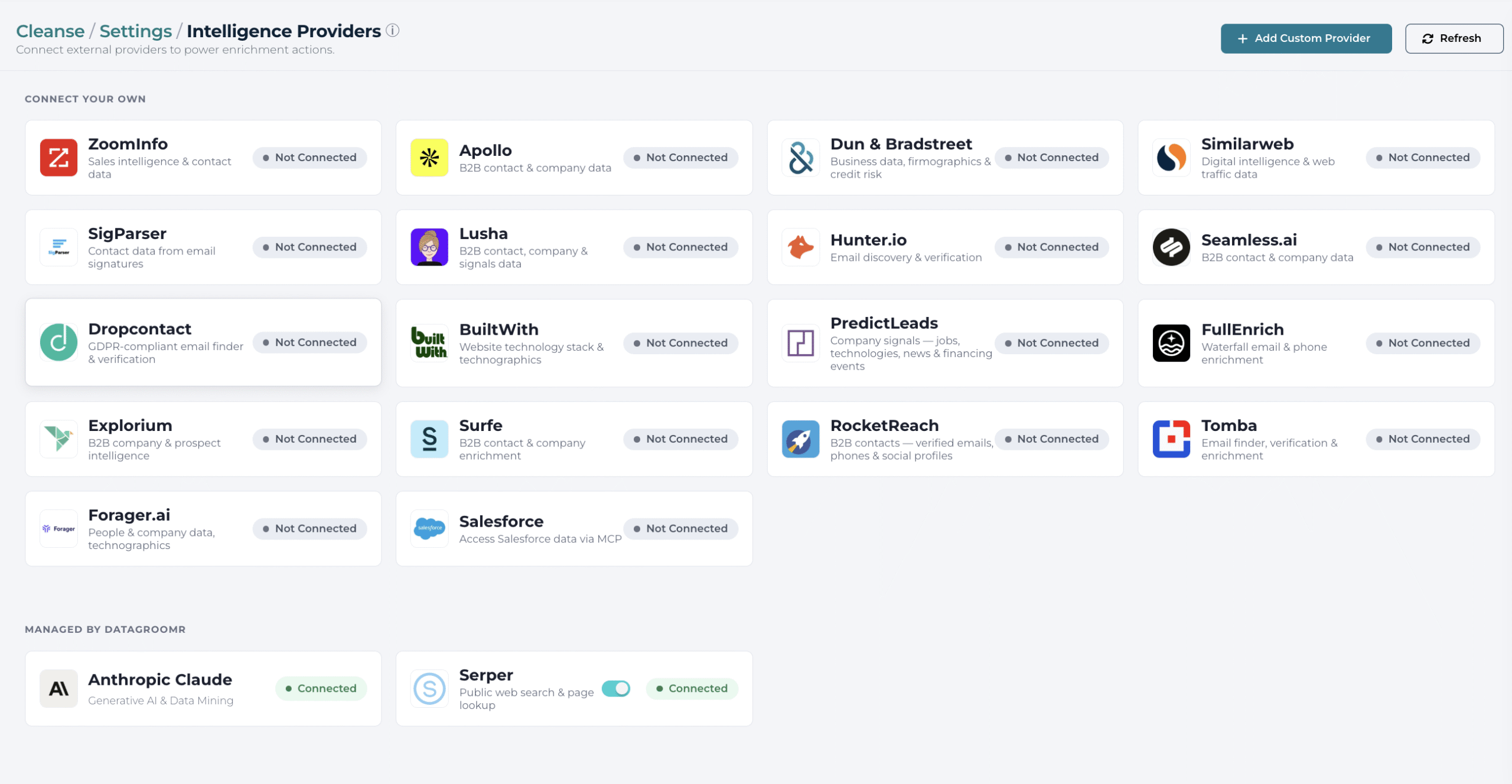
Task: Click Apollo's Not Connected status badge
Action: click(681, 158)
